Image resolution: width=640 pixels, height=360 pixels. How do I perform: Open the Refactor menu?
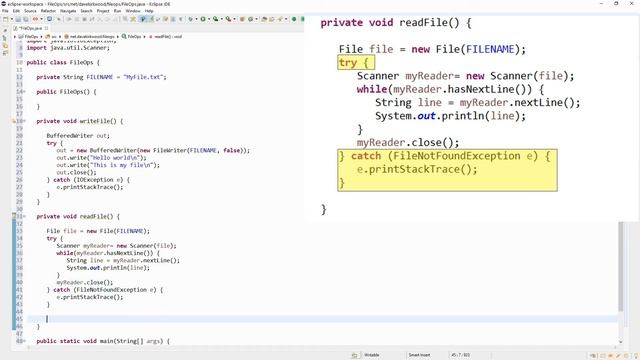point(48,11)
